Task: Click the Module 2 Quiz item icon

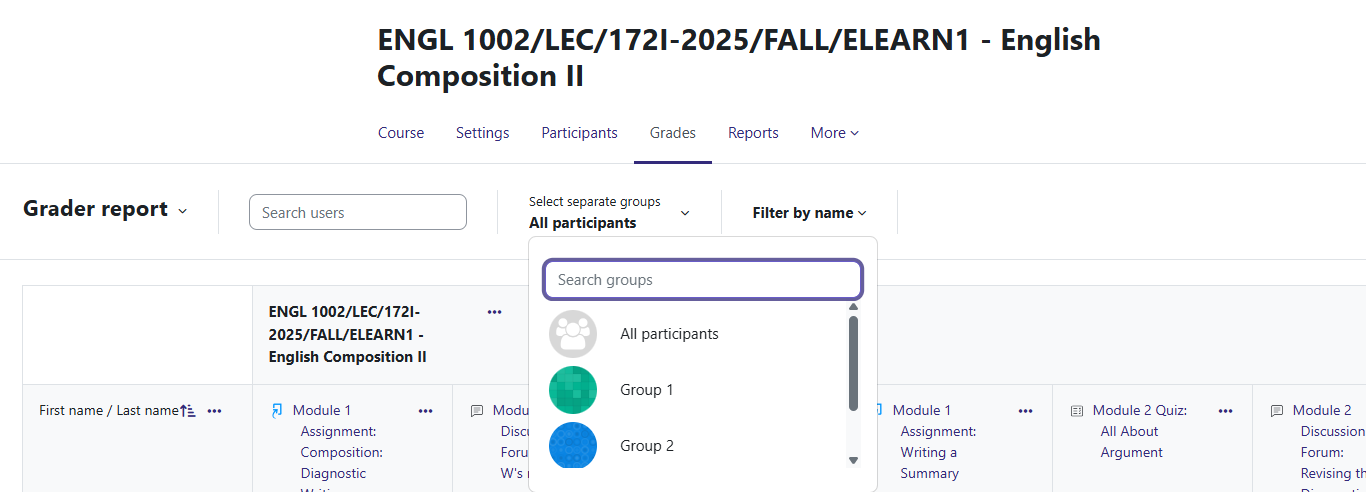Action: click(x=1077, y=411)
